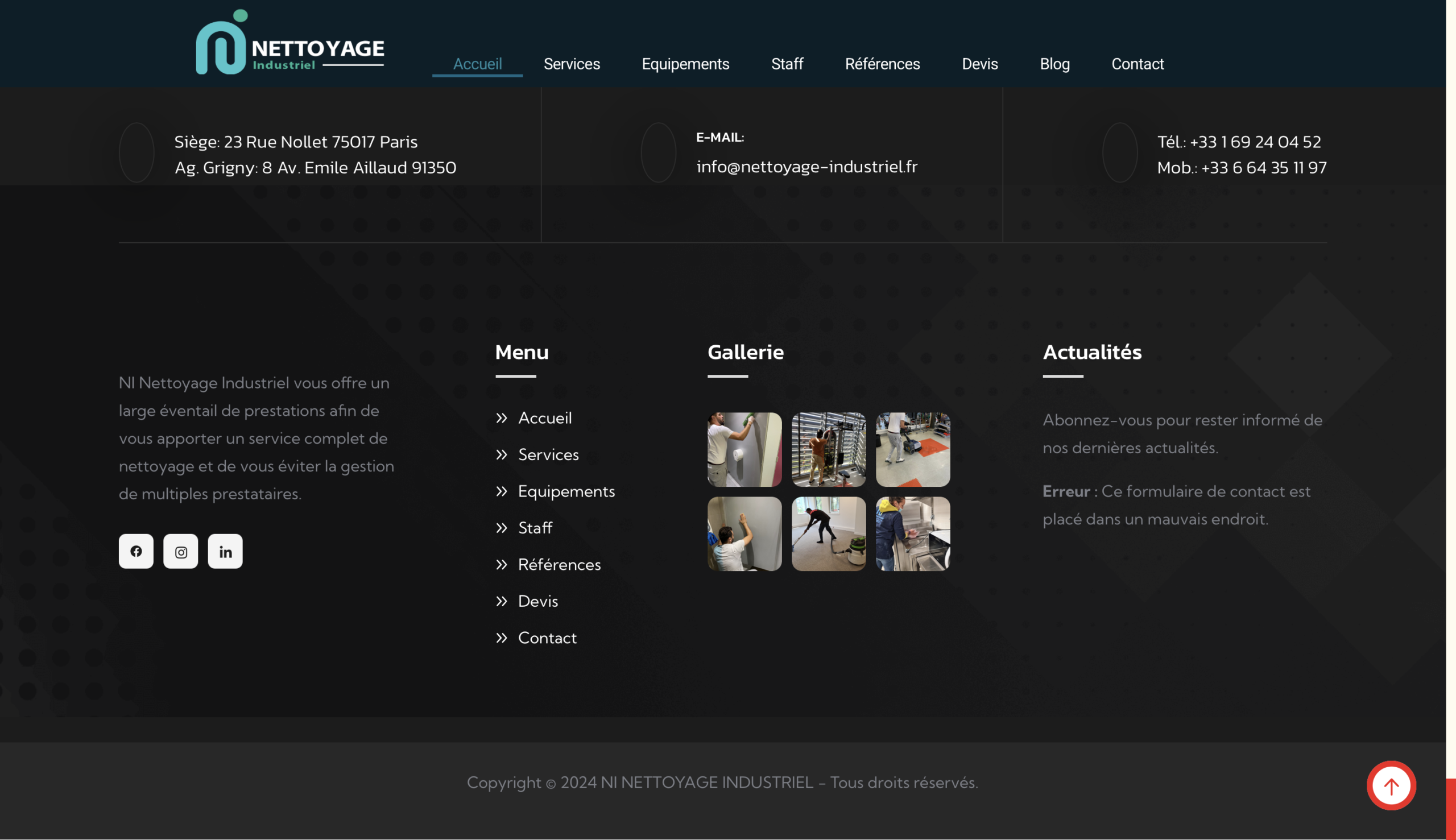This screenshot has height=840, width=1456.
Task: Click the info@nettoyage-industriel.fr email link
Action: (x=806, y=167)
